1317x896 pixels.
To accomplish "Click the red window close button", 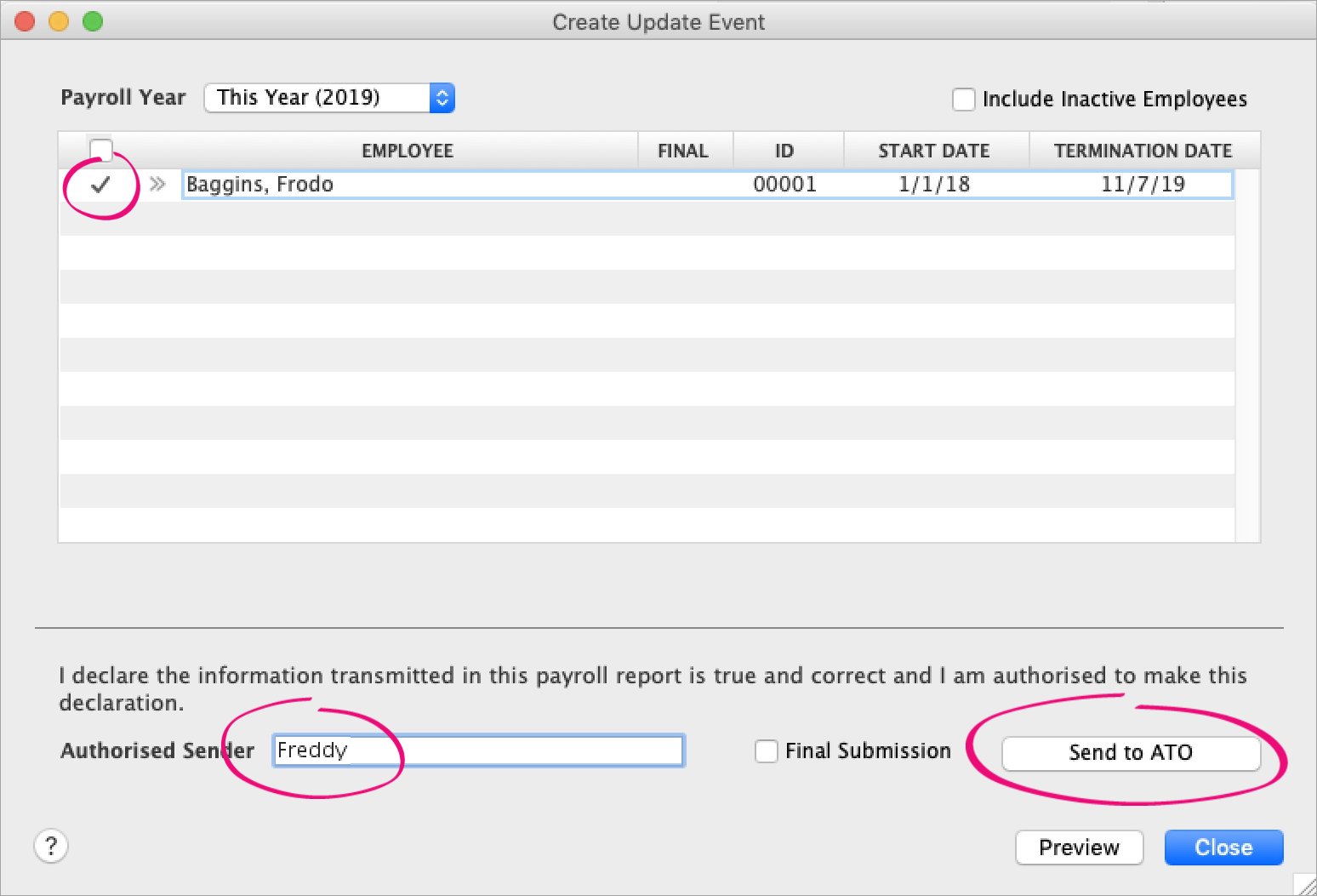I will (26, 21).
